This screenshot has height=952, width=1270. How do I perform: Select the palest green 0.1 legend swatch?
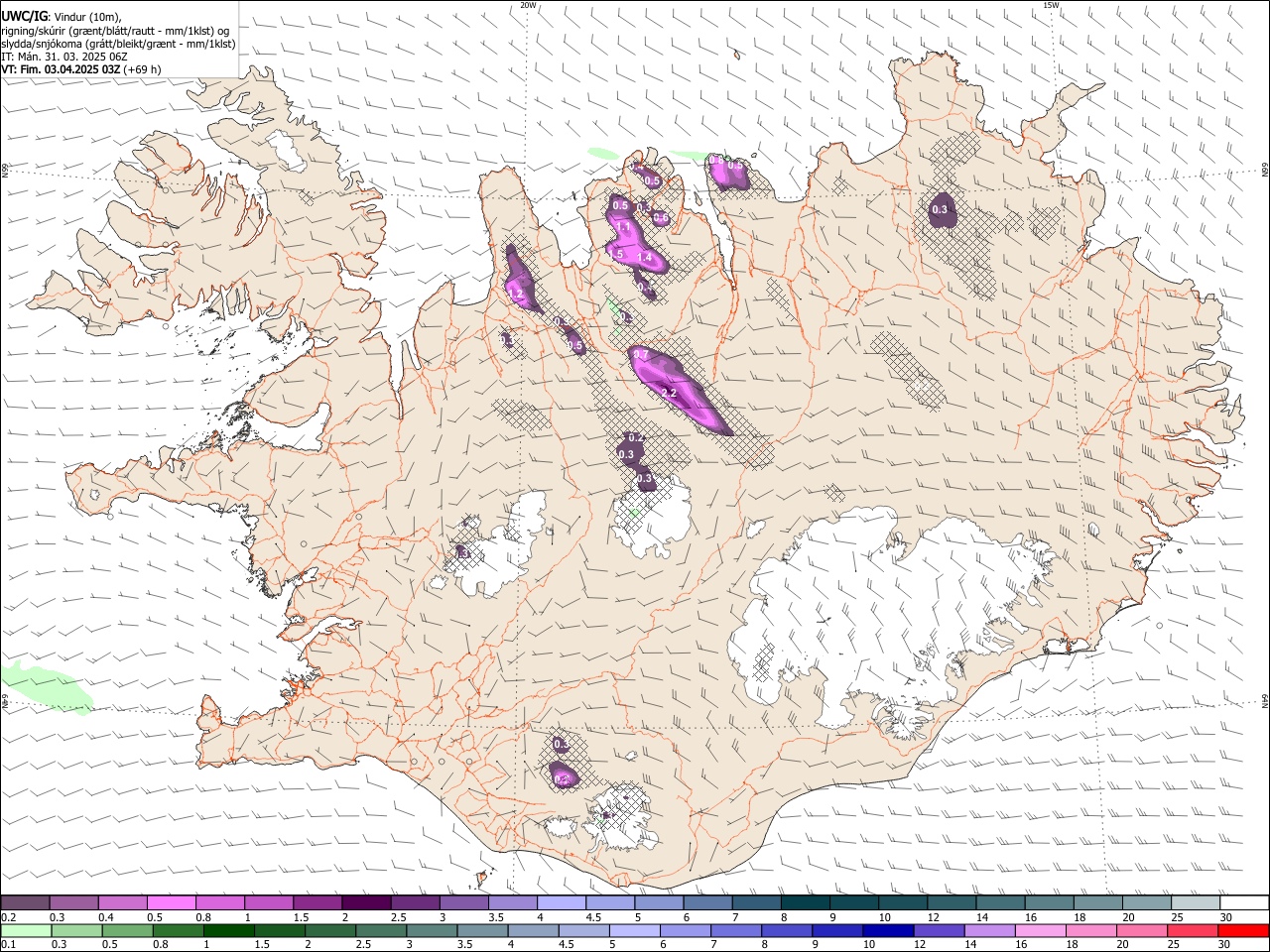[26, 930]
